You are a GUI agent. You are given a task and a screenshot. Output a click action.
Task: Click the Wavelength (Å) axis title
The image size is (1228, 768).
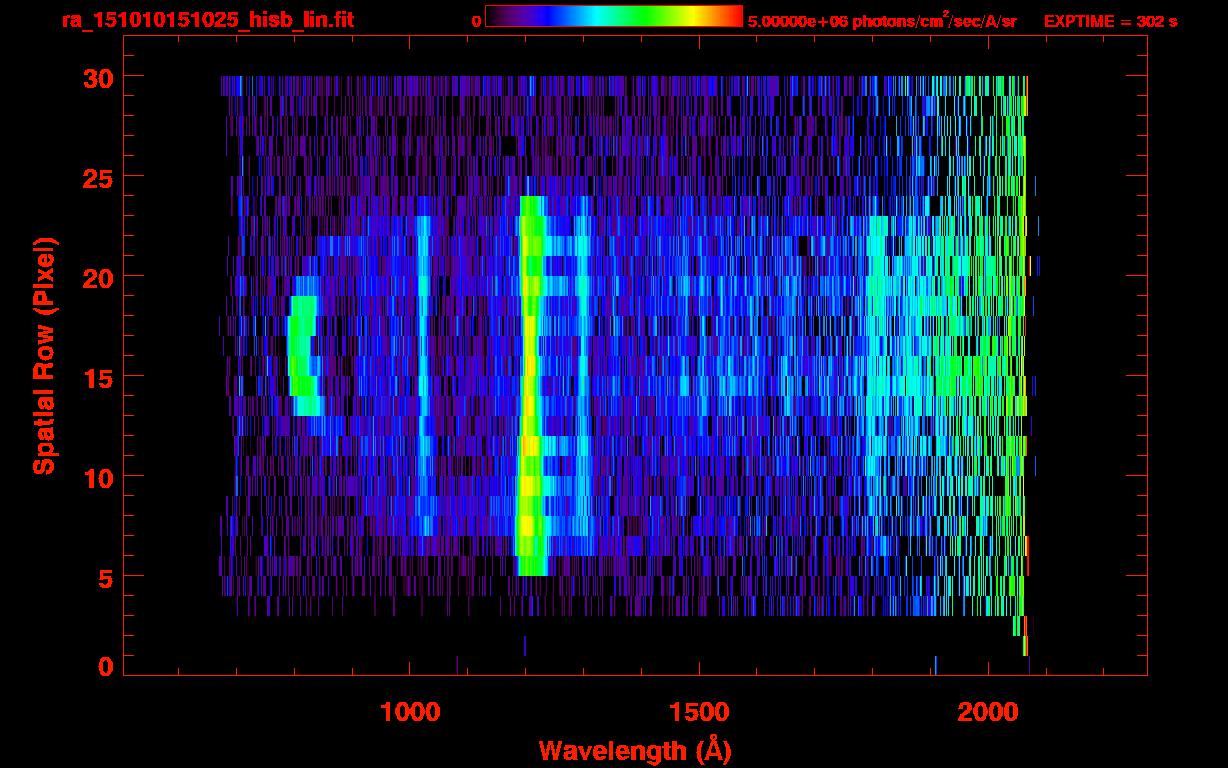(x=636, y=750)
